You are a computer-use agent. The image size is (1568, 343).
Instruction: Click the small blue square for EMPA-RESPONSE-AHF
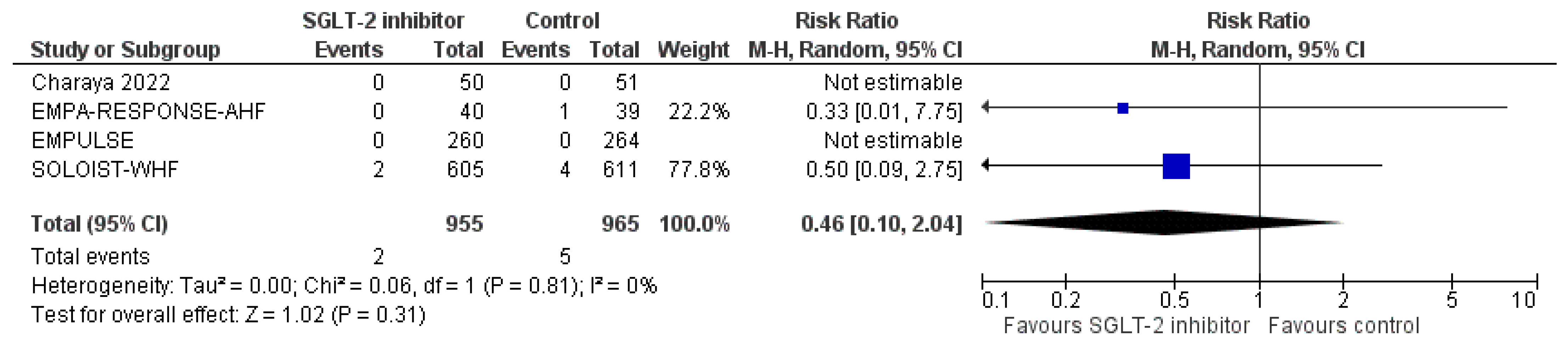1123,108
